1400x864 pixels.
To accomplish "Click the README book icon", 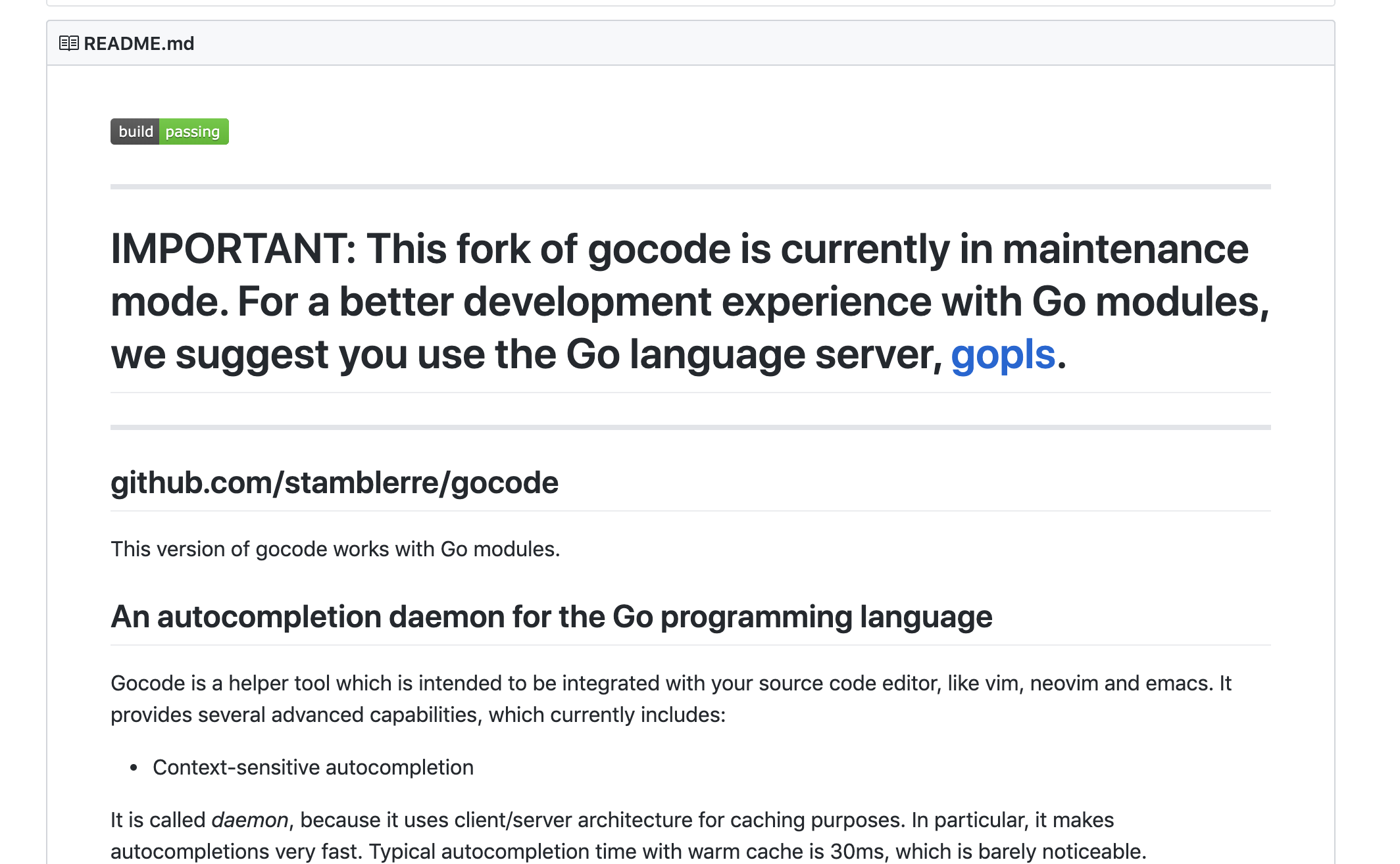I will [x=68, y=43].
